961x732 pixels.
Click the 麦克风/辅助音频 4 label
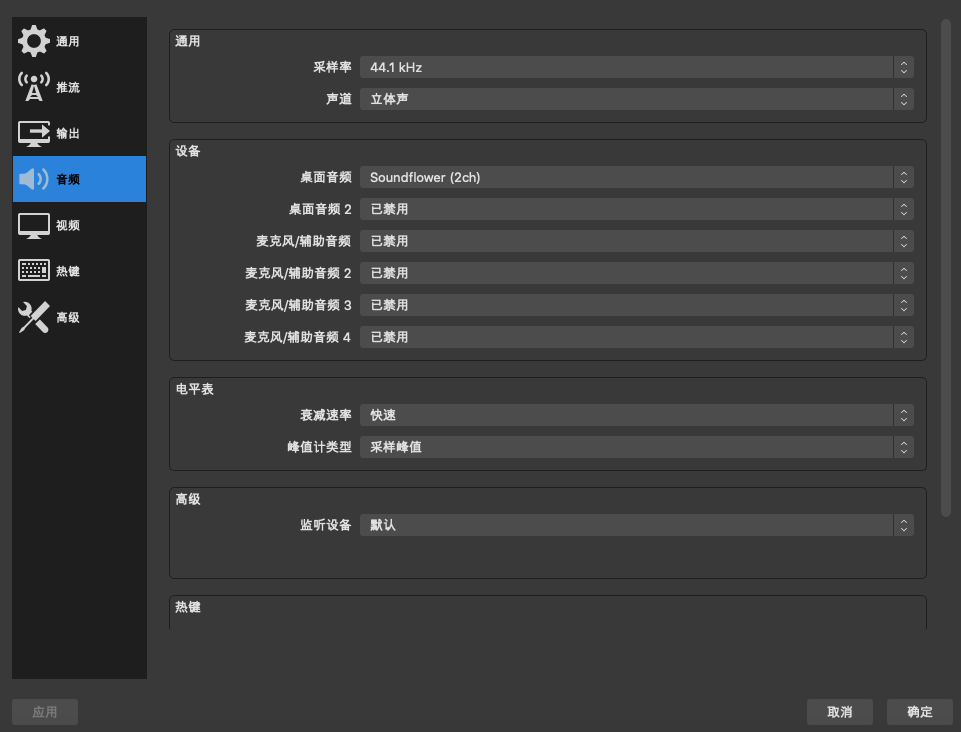(x=297, y=337)
